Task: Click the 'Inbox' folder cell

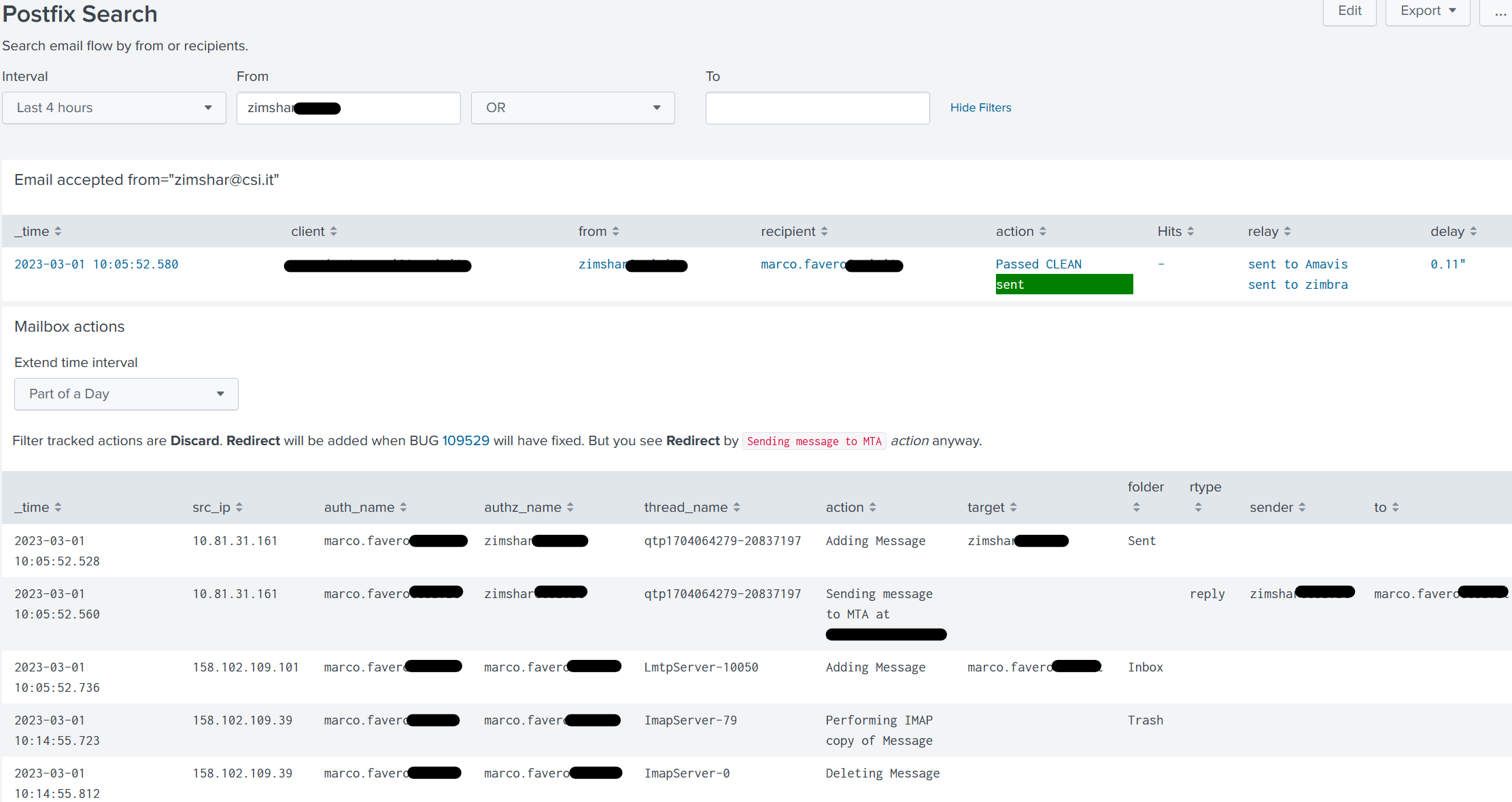Action: [x=1145, y=667]
